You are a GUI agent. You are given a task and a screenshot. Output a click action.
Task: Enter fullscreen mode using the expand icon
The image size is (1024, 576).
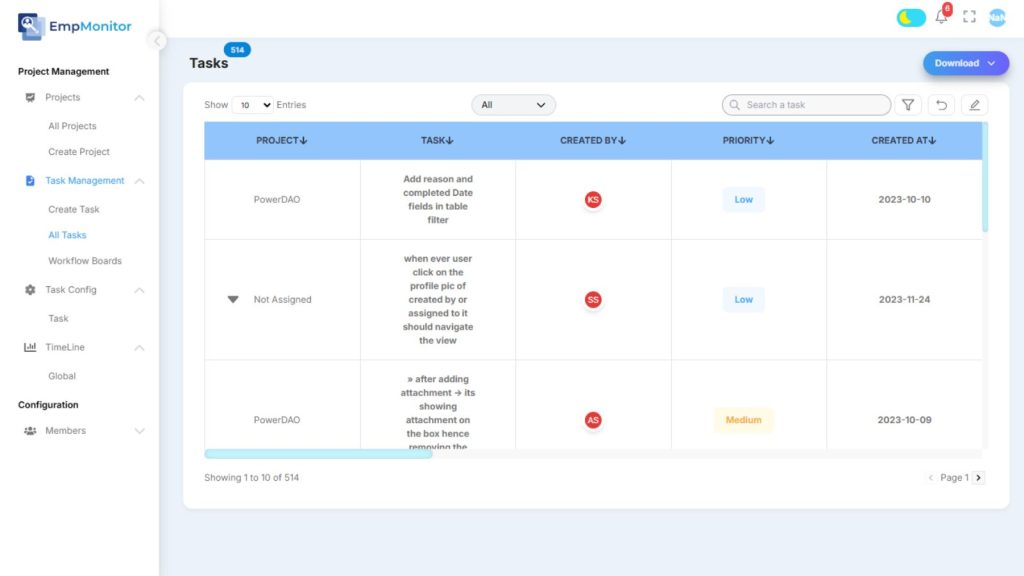tap(969, 17)
